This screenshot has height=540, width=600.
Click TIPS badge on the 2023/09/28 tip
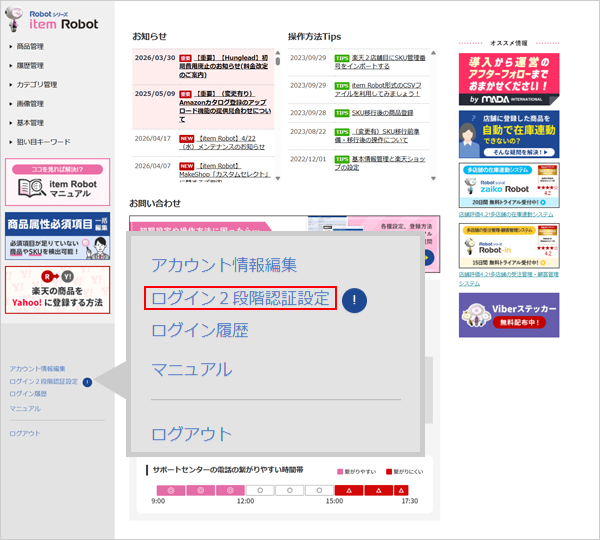click(342, 113)
